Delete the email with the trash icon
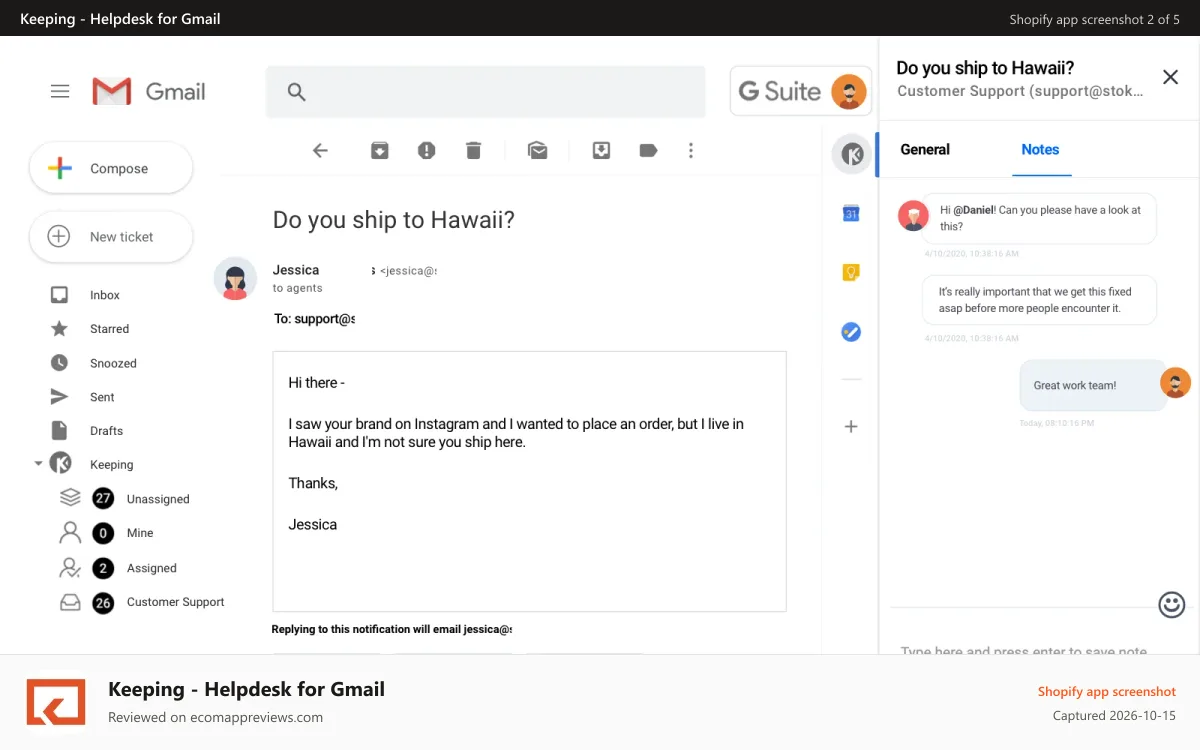The image size is (1200, 750). tap(474, 150)
